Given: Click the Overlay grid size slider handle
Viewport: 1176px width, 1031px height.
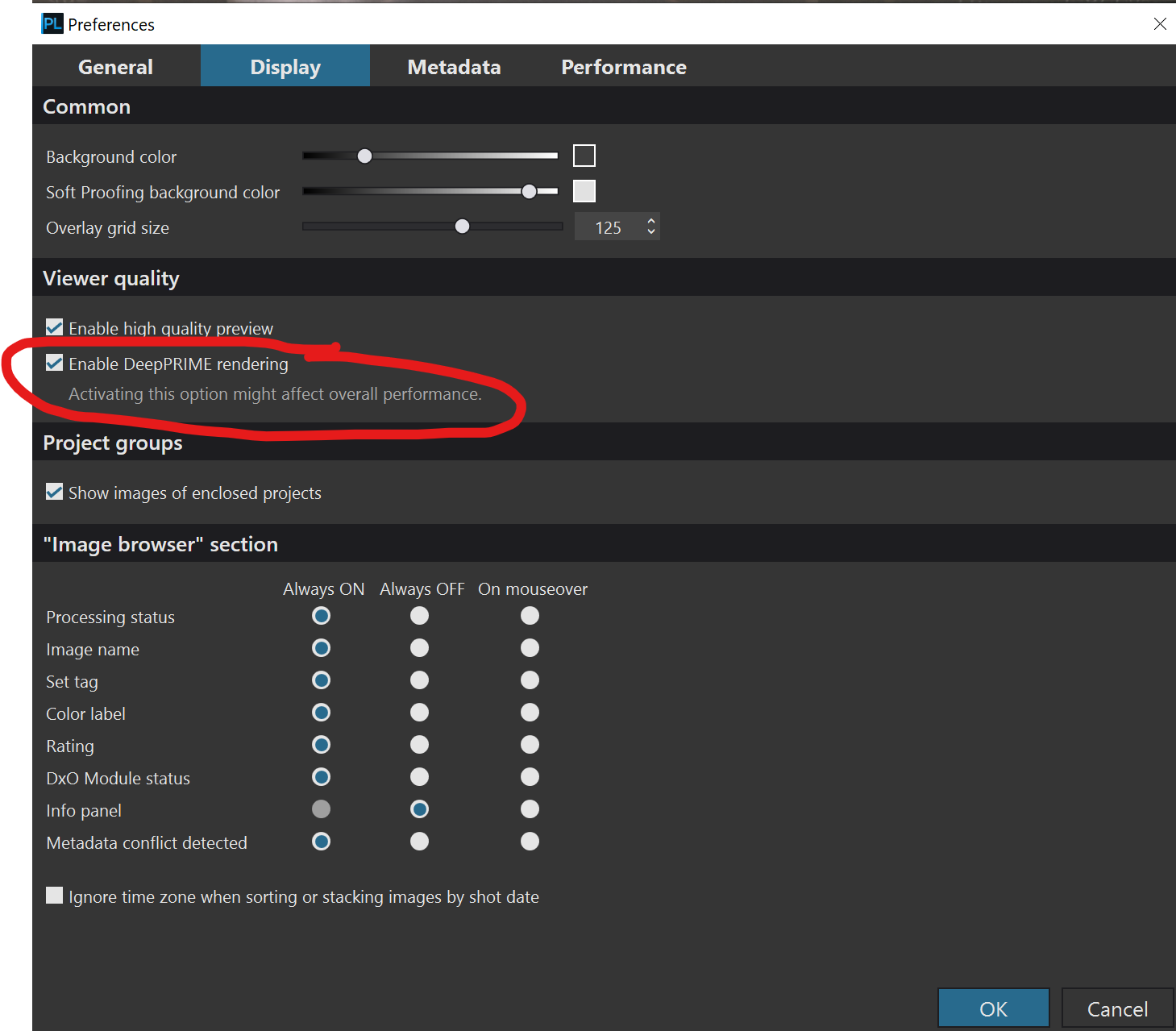Looking at the screenshot, I should [x=462, y=227].
